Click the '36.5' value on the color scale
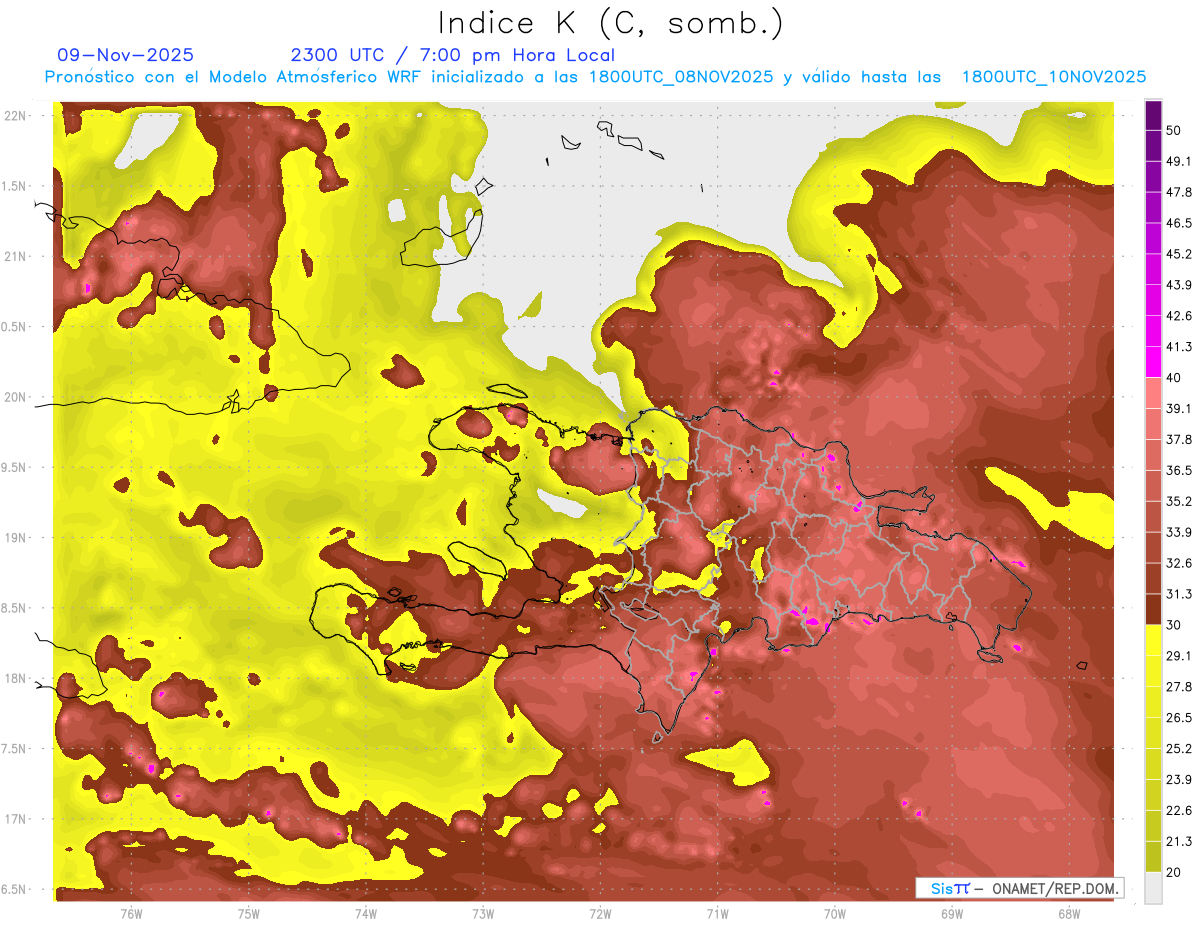The height and width of the screenshot is (927, 1200). [1179, 470]
